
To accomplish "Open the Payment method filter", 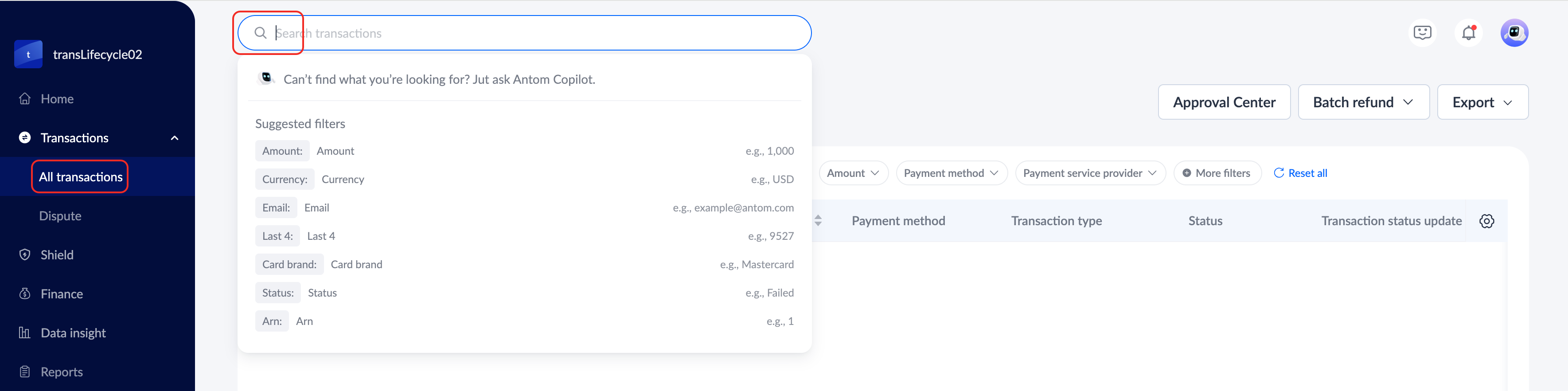I will (951, 173).
